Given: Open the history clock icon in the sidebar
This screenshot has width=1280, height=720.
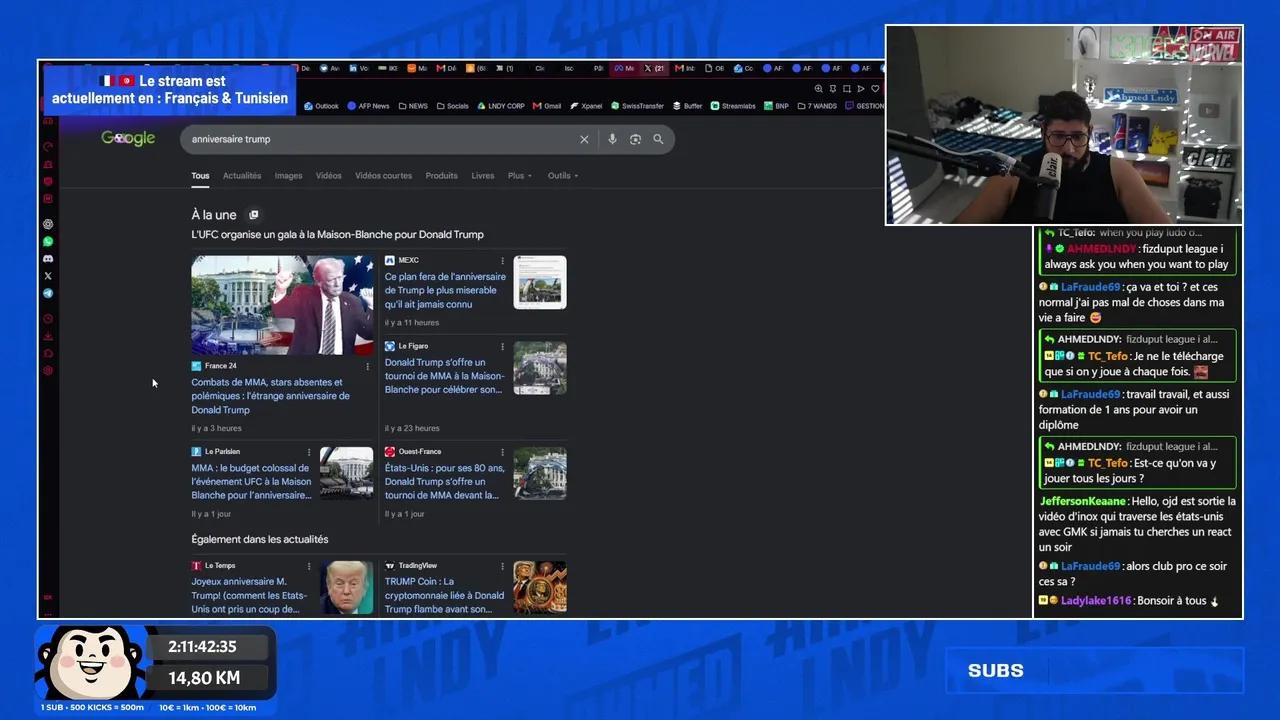Looking at the screenshot, I should coord(48,319).
